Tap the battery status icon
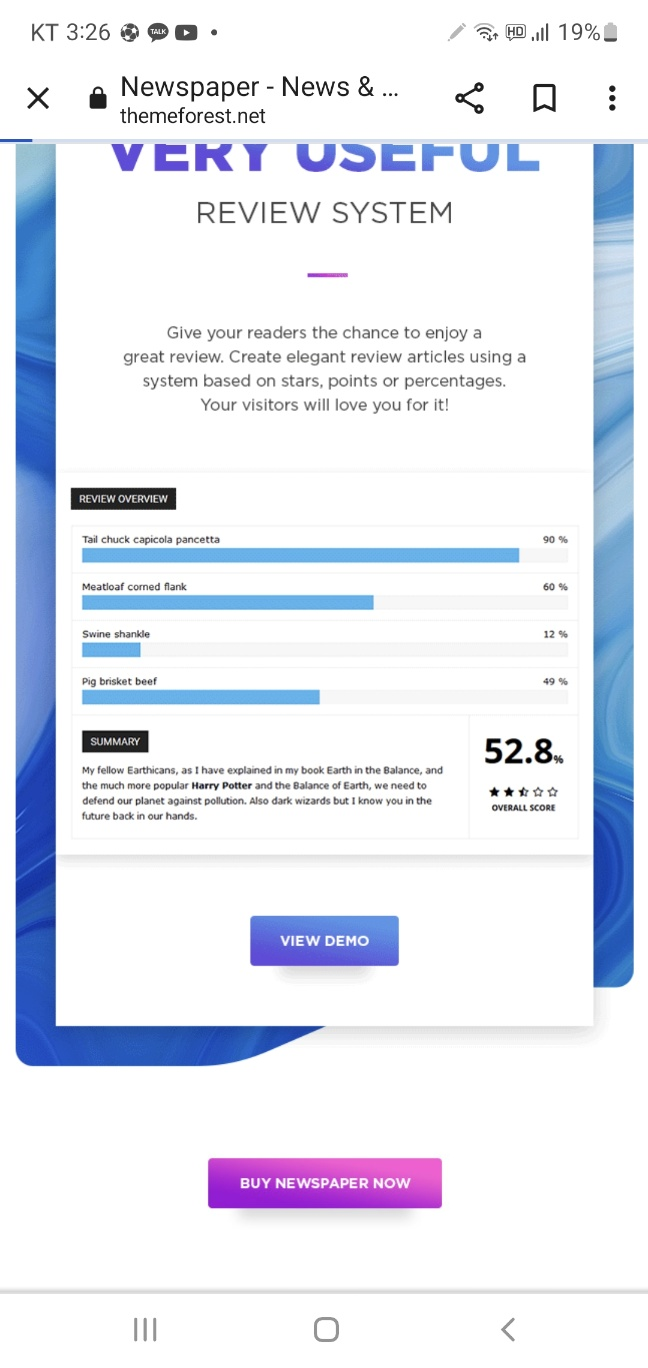The height and width of the screenshot is (1368, 648). click(x=611, y=32)
